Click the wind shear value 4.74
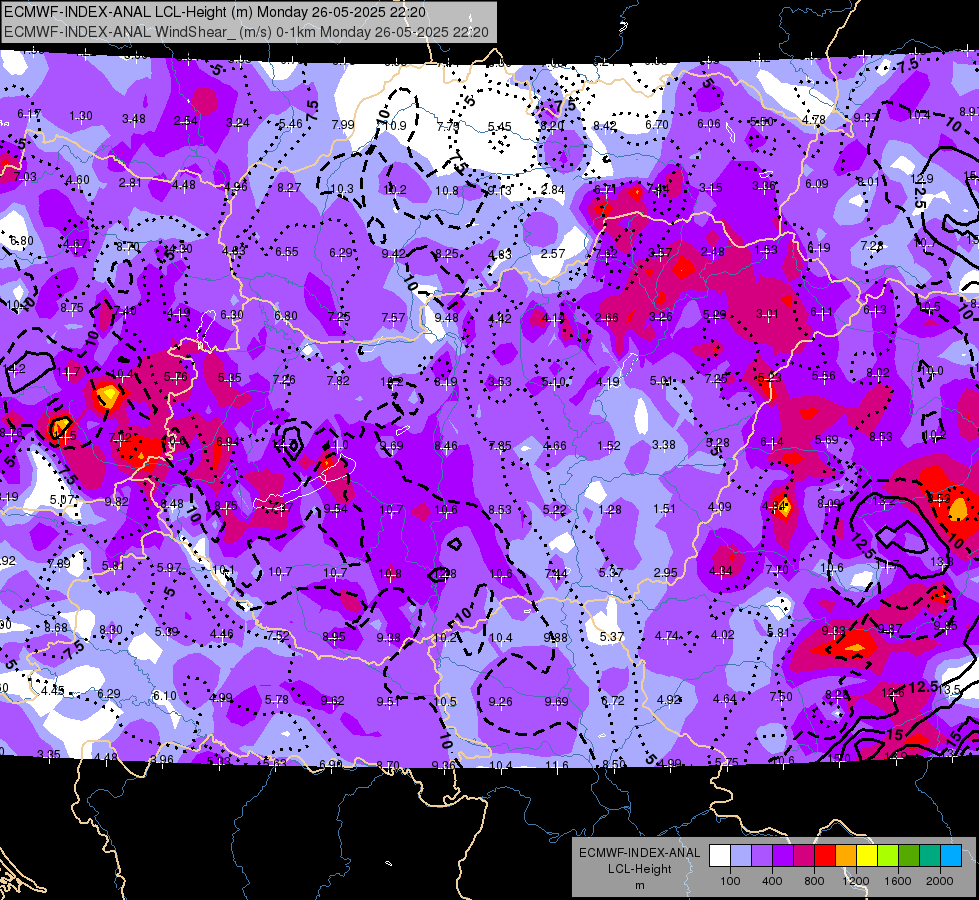979x900 pixels. coord(667,636)
